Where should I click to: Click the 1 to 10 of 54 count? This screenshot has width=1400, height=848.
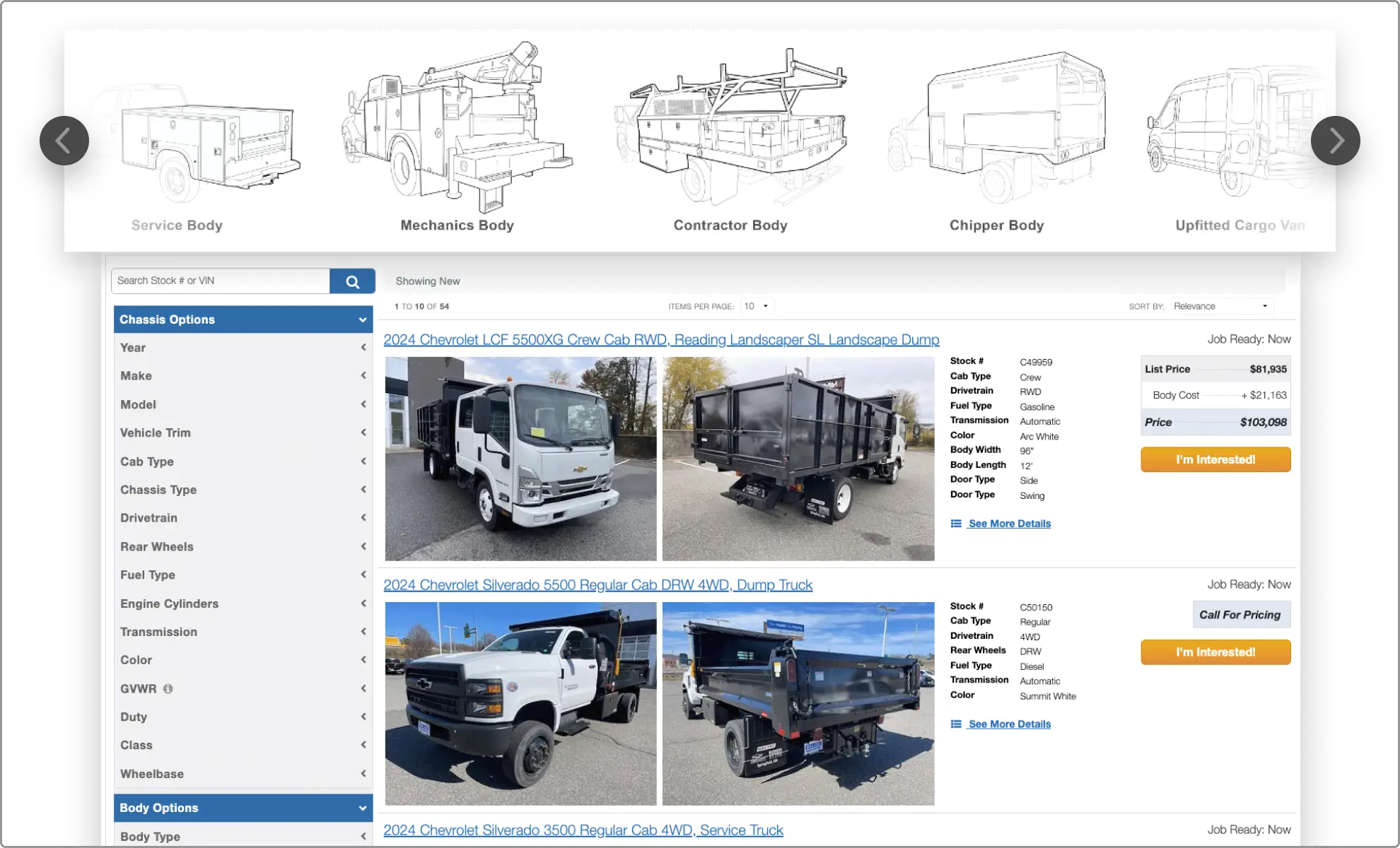[422, 307]
